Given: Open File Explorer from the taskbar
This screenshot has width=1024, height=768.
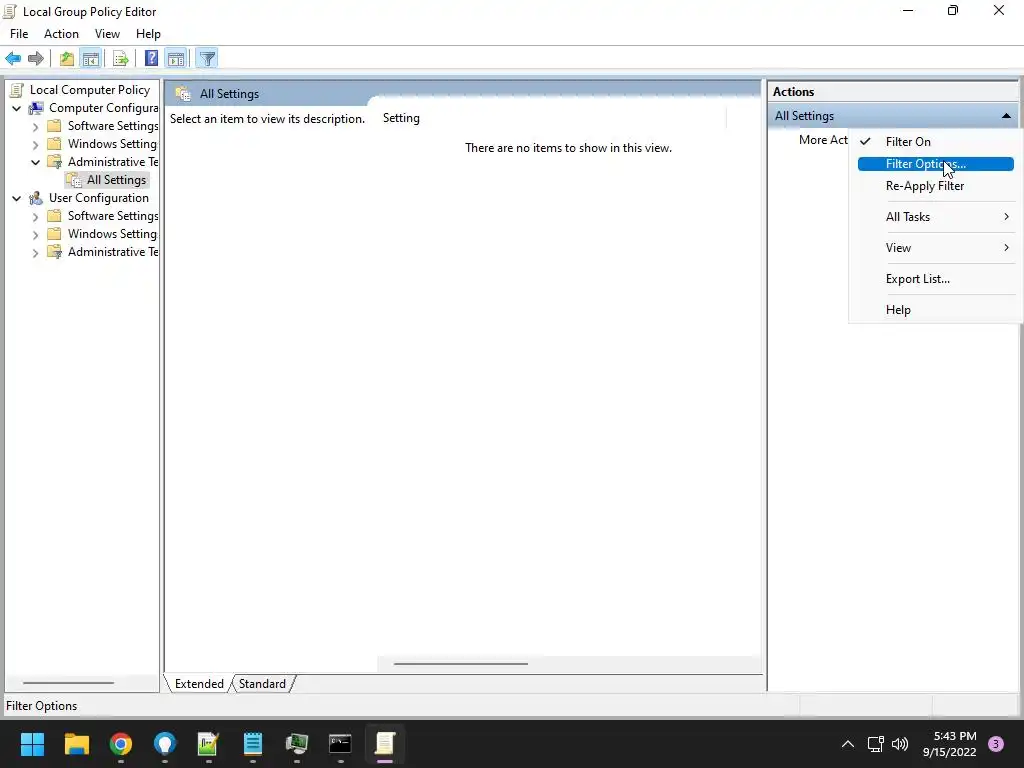Looking at the screenshot, I should 76,744.
